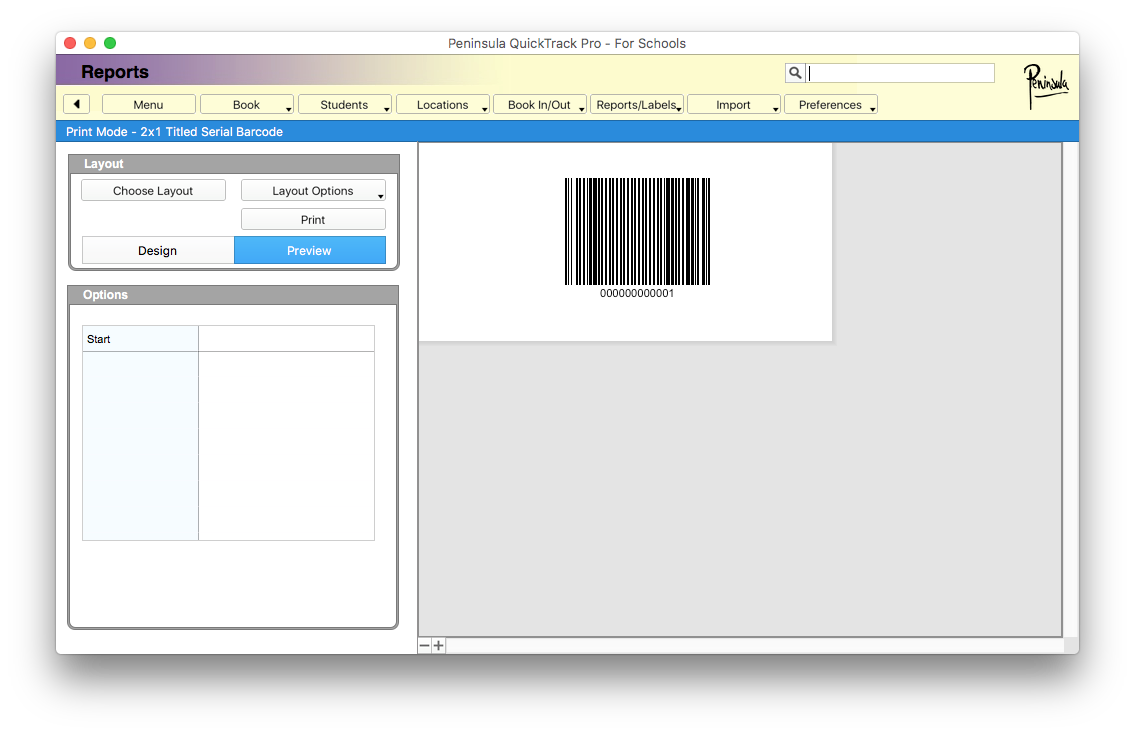Open the Locations dropdown menu
Screen dimensions: 1135x734
(443, 104)
